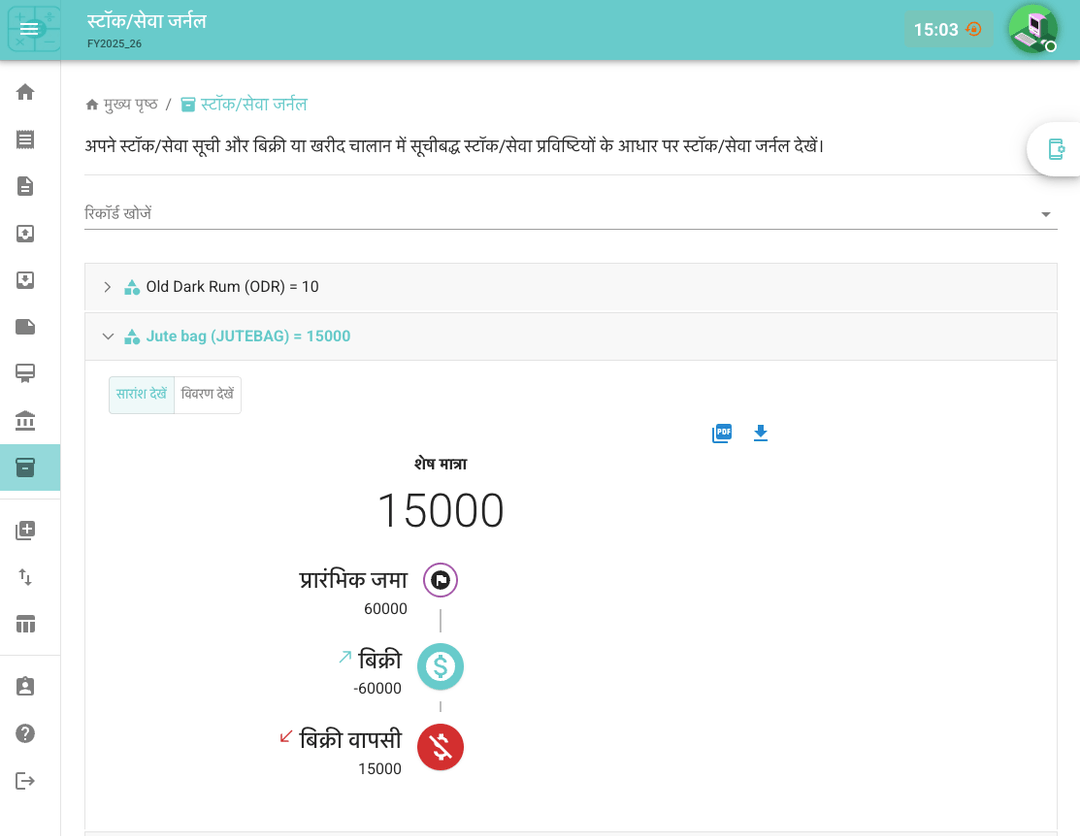The width and height of the screenshot is (1080, 836).
Task: Collapse the Jute bag (JUTEBAG) row
Action: [x=107, y=337]
